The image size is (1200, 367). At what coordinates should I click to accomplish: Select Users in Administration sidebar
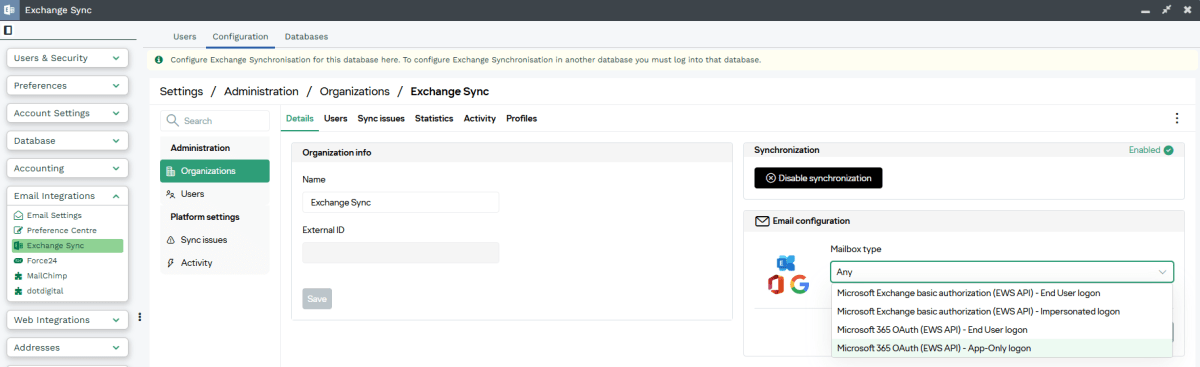(192, 194)
